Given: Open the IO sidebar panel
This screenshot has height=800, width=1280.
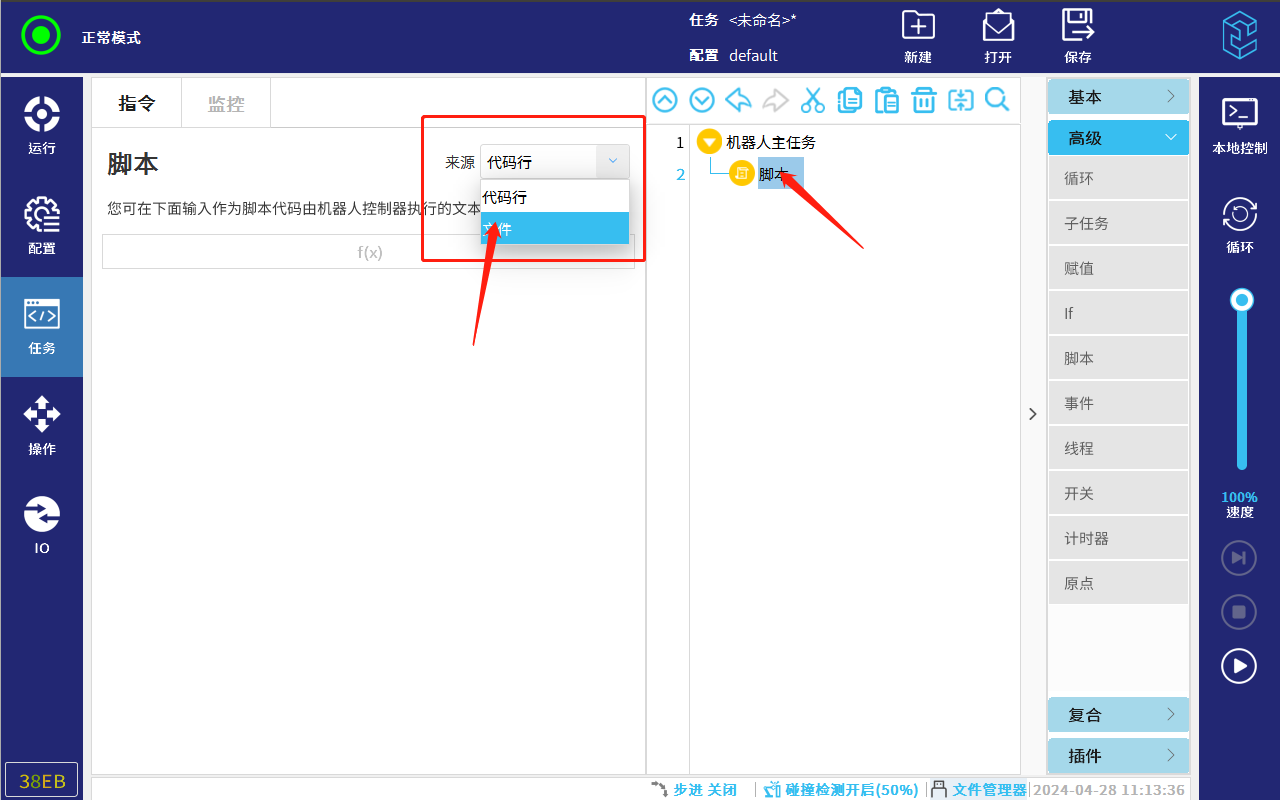Looking at the screenshot, I should click(x=42, y=526).
